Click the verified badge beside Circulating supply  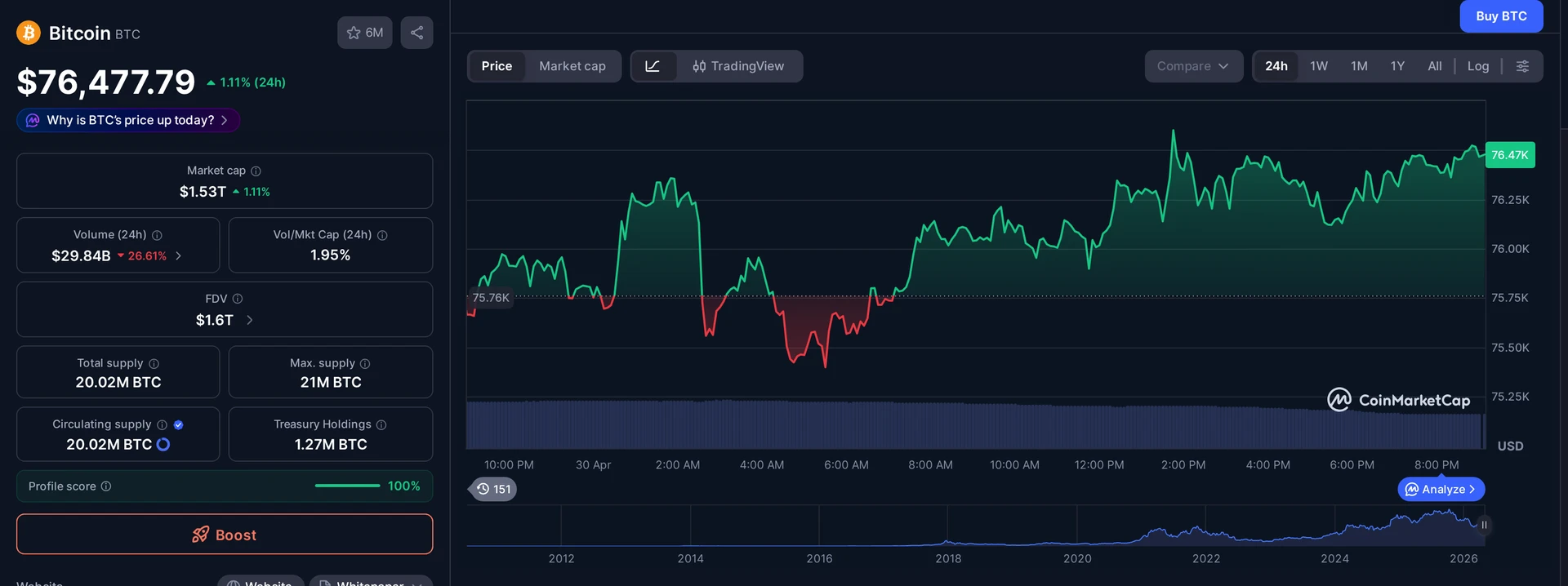point(178,424)
